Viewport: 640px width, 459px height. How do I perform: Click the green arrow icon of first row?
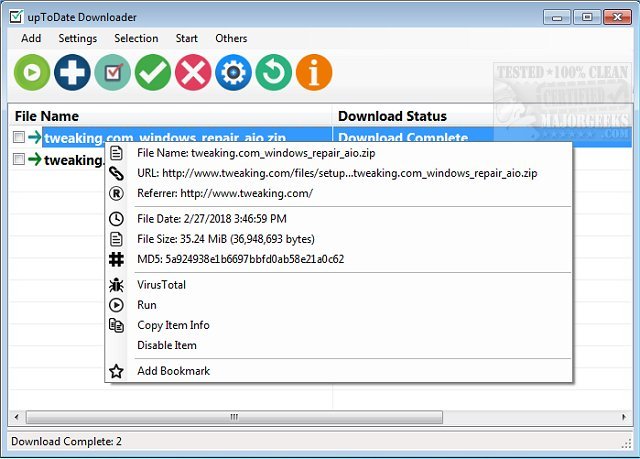click(x=35, y=137)
